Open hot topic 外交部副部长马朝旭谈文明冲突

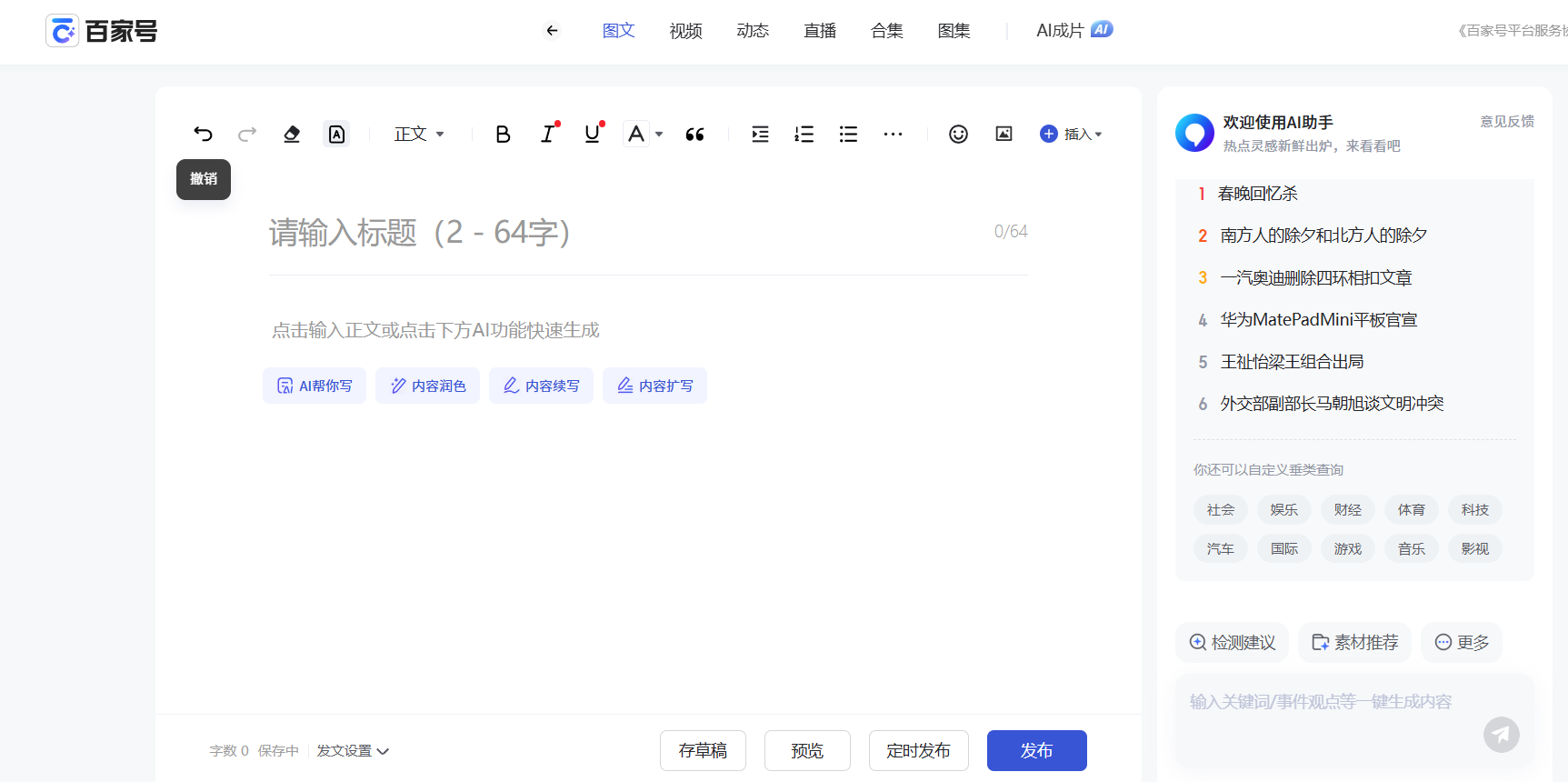click(x=1332, y=403)
